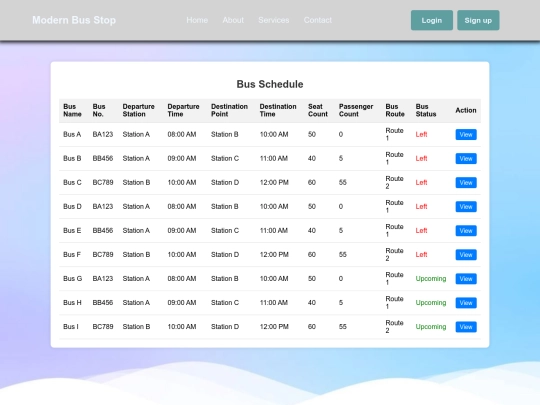
Task: Click the Bus B name cell
Action: click(x=72, y=158)
